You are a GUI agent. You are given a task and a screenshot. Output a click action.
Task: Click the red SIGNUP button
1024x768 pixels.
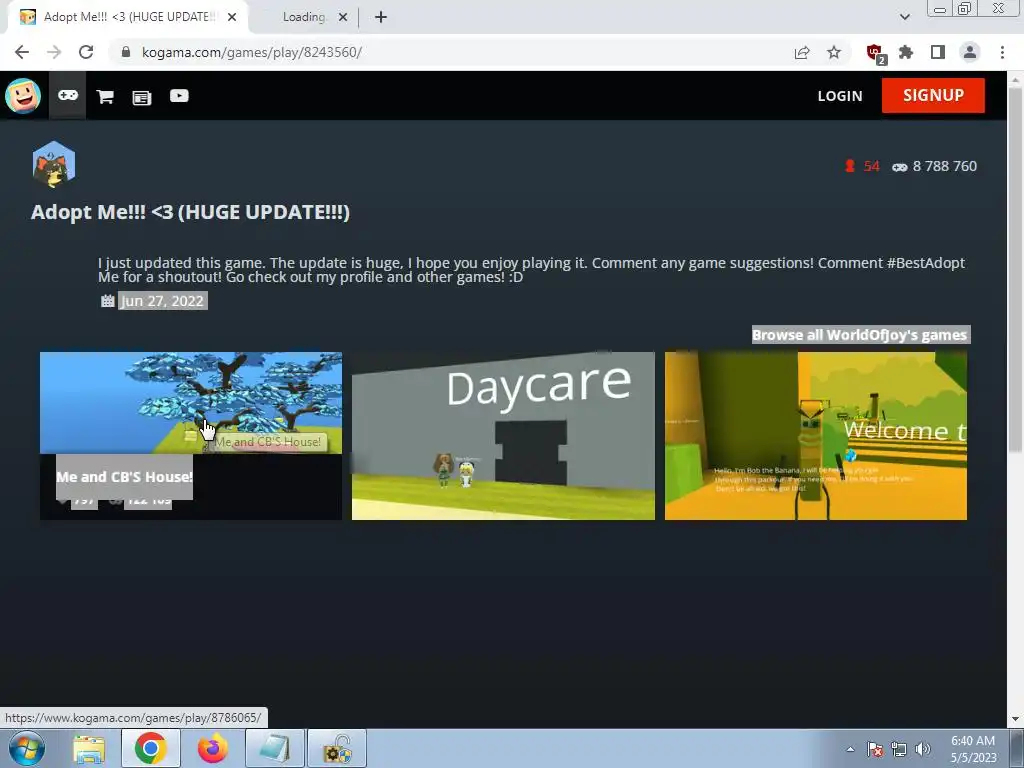coord(933,95)
